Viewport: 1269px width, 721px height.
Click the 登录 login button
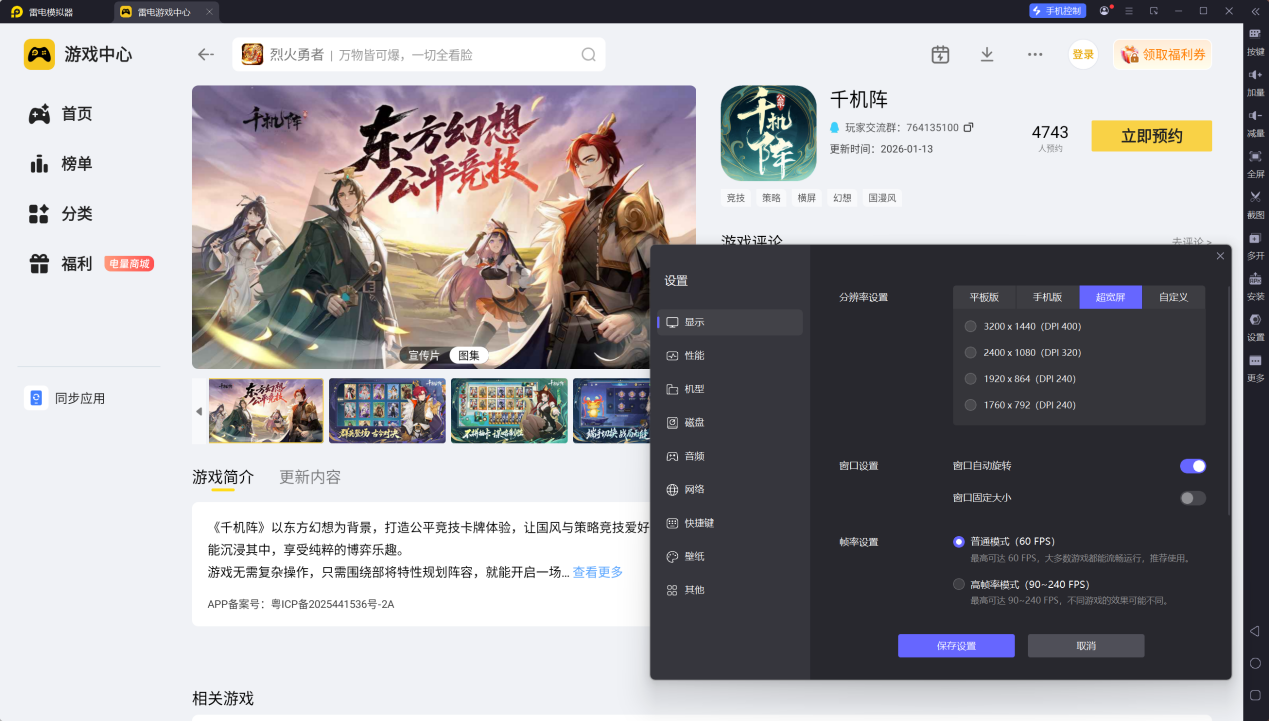pyautogui.click(x=1083, y=54)
